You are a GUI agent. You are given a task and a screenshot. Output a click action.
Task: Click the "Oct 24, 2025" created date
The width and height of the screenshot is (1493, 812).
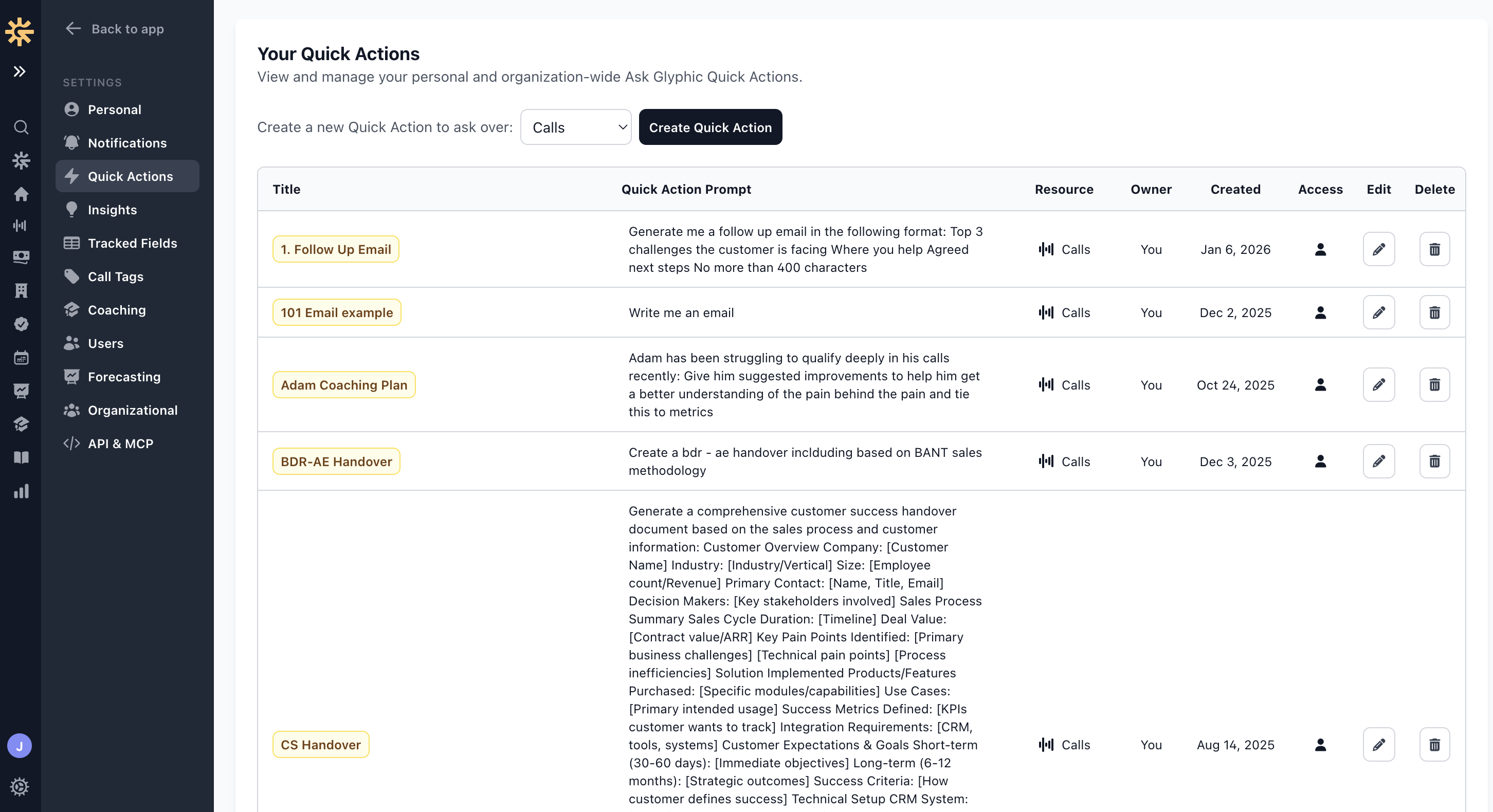pyautogui.click(x=1235, y=385)
